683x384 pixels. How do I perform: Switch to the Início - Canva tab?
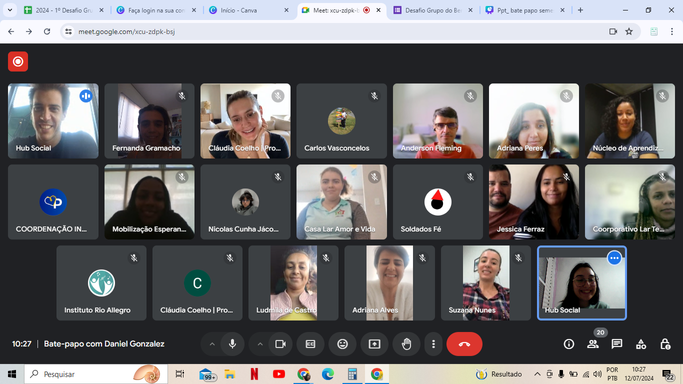click(x=247, y=10)
